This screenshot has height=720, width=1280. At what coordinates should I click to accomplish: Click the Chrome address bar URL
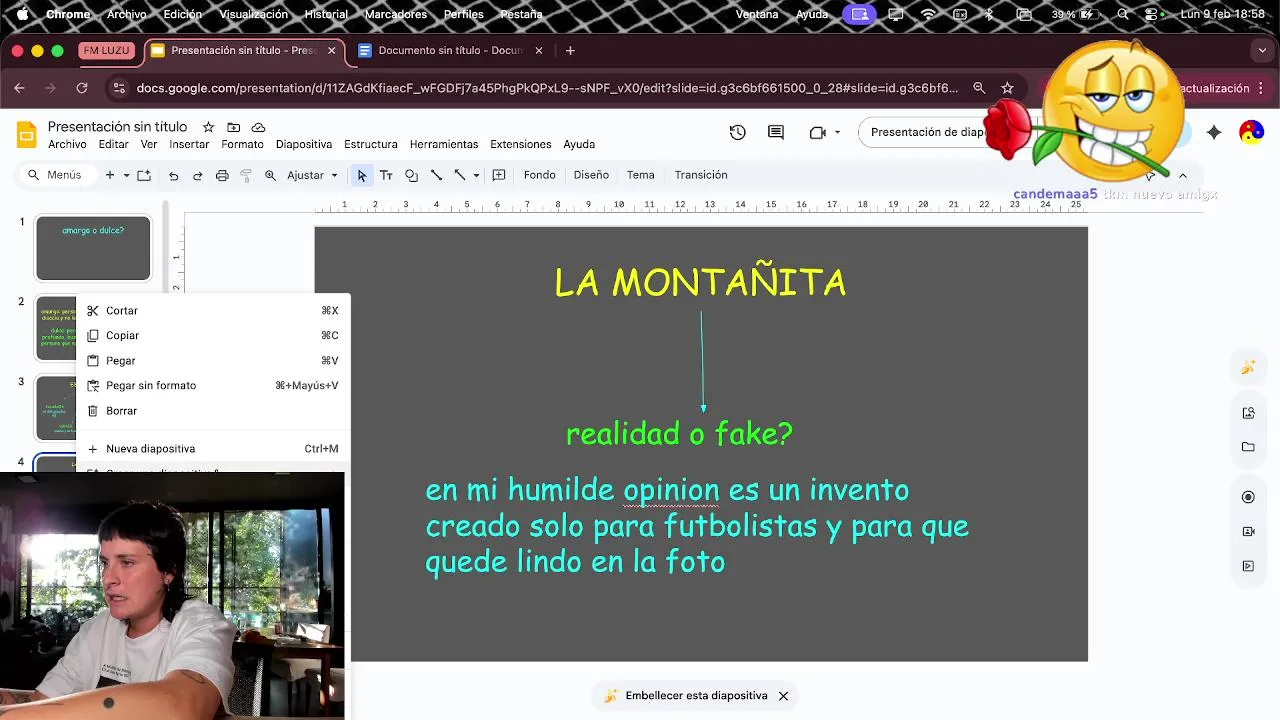coord(547,88)
